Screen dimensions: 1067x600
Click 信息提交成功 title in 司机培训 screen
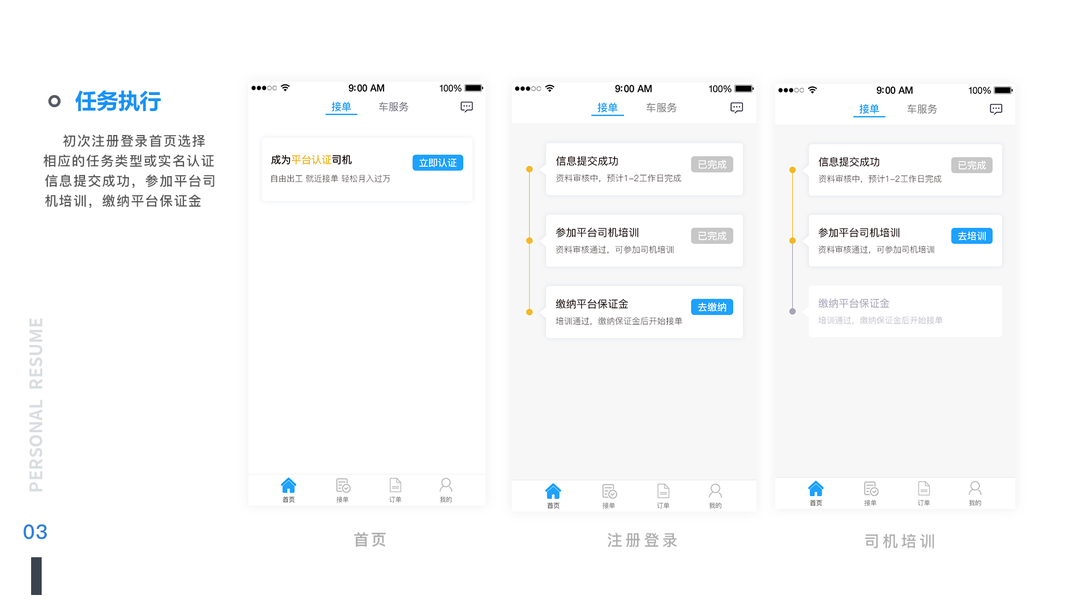(x=849, y=162)
